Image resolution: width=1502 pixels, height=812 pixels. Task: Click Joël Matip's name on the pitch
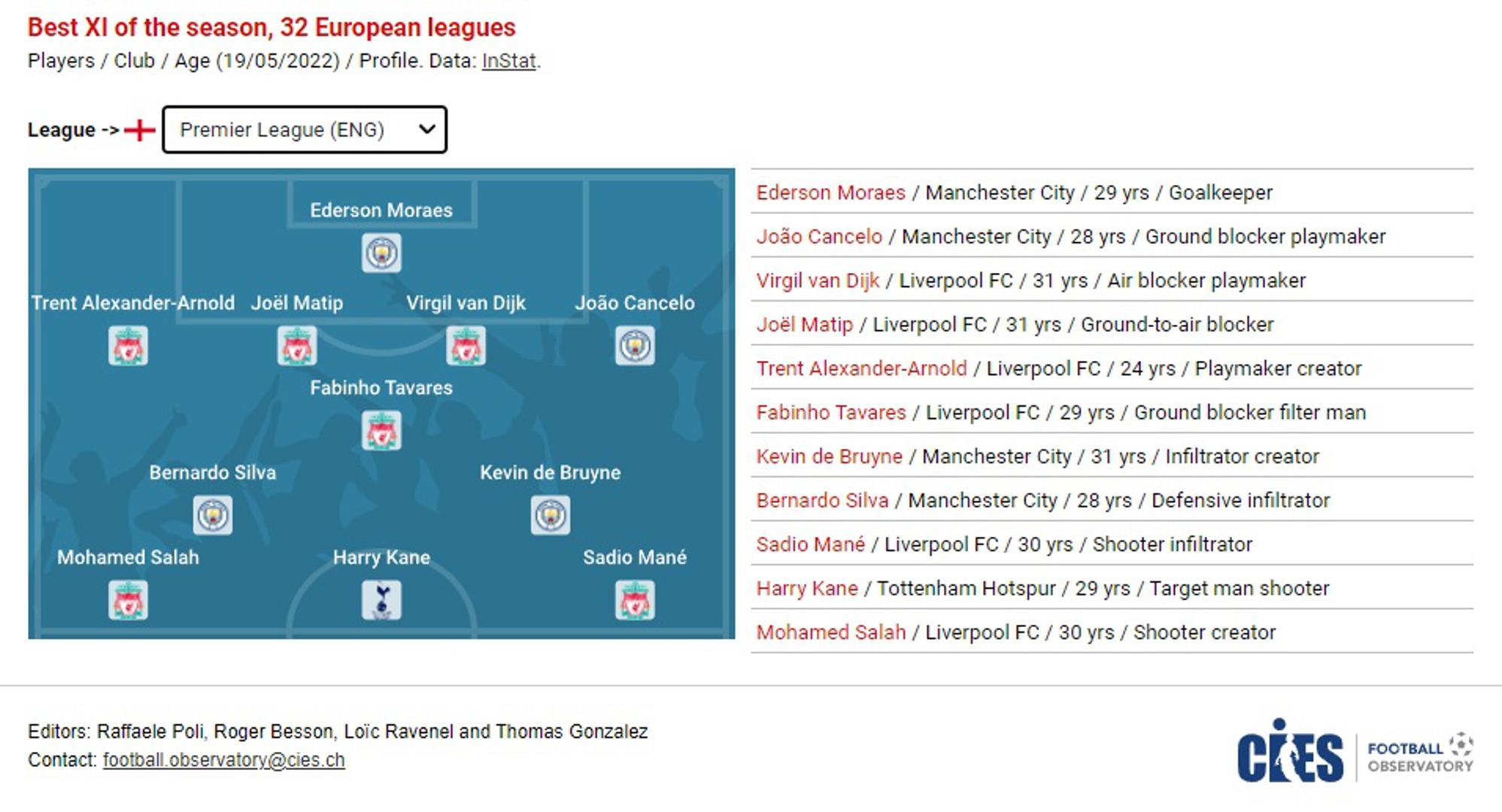pos(297,303)
